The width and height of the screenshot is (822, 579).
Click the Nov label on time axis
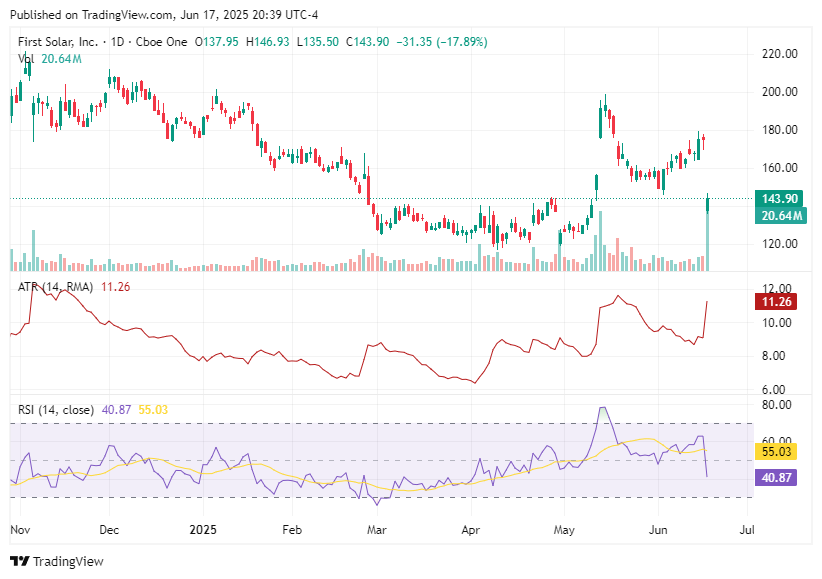pyautogui.click(x=20, y=530)
